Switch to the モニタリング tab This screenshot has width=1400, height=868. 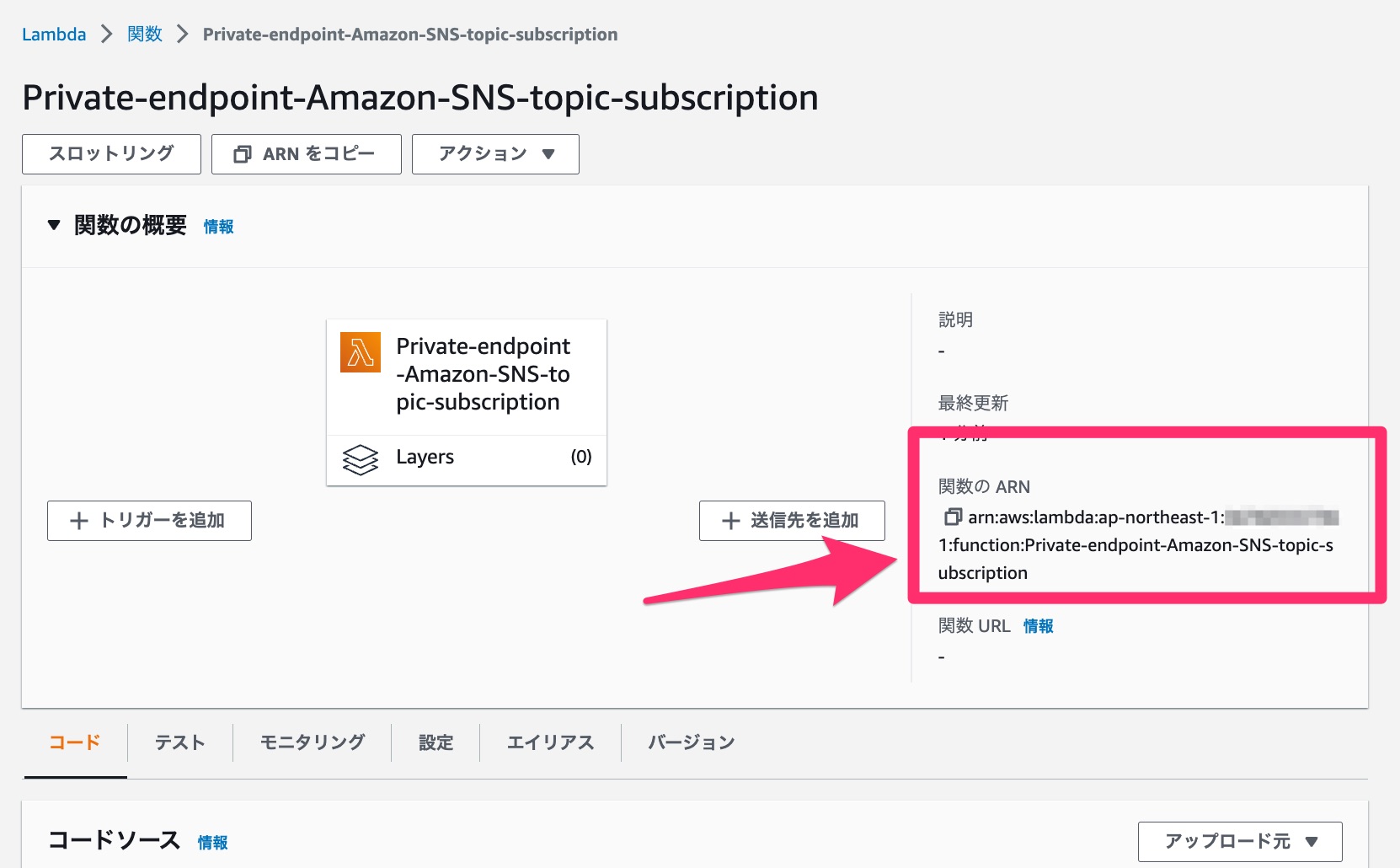coord(311,742)
